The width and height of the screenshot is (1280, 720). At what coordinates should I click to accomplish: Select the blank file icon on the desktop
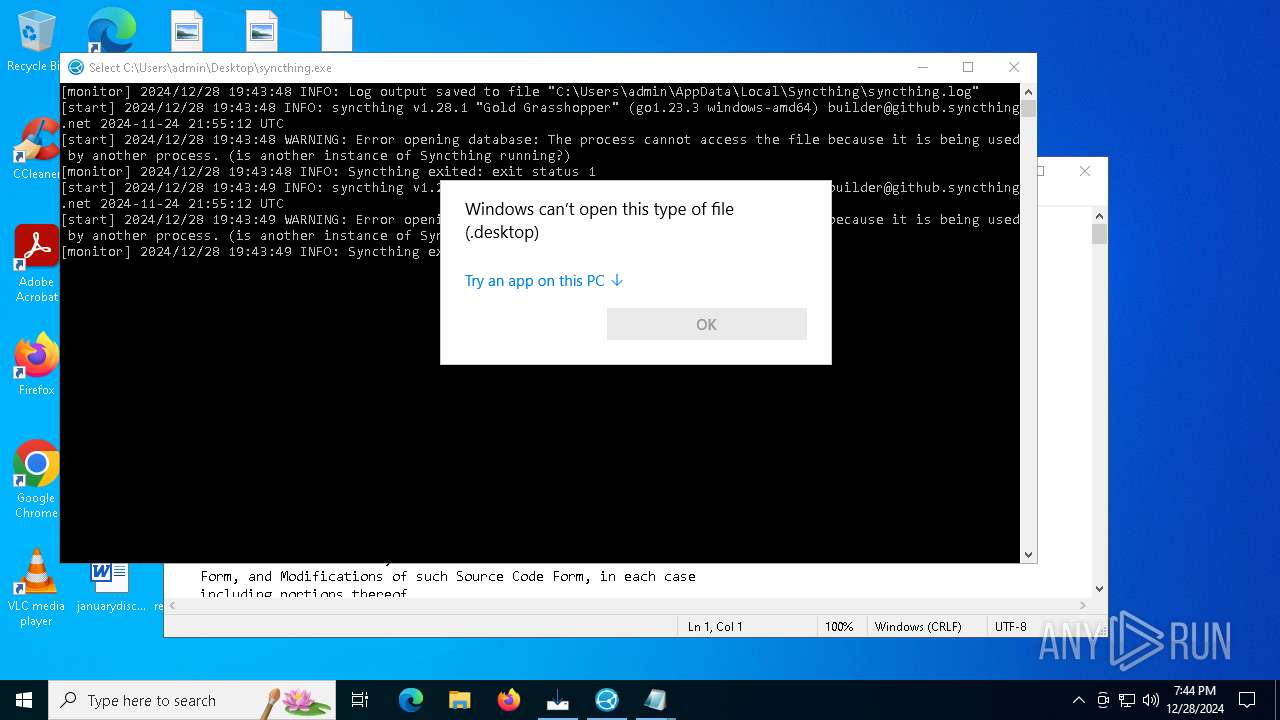coord(337,31)
